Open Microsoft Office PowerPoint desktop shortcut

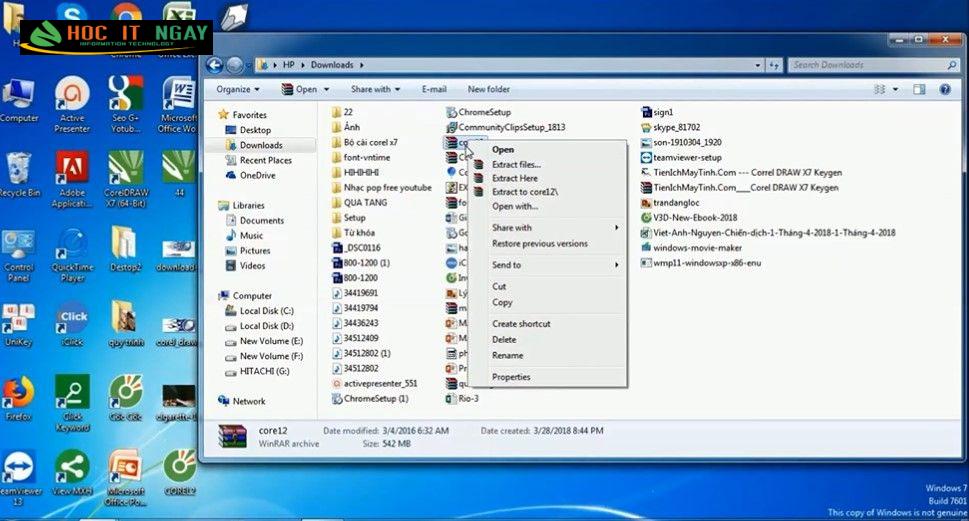point(126,478)
